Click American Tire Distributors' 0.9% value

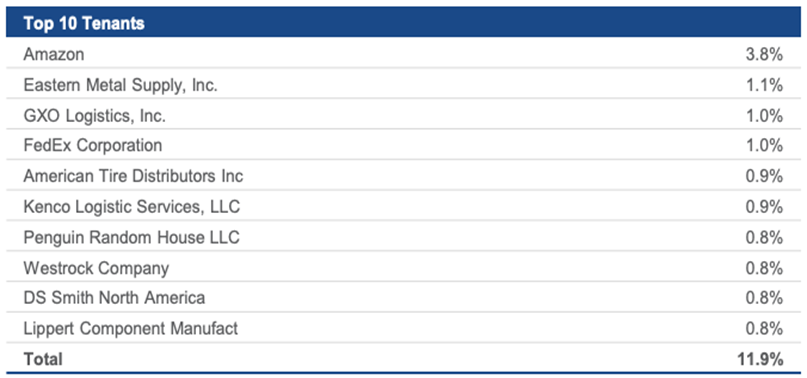pos(764,176)
